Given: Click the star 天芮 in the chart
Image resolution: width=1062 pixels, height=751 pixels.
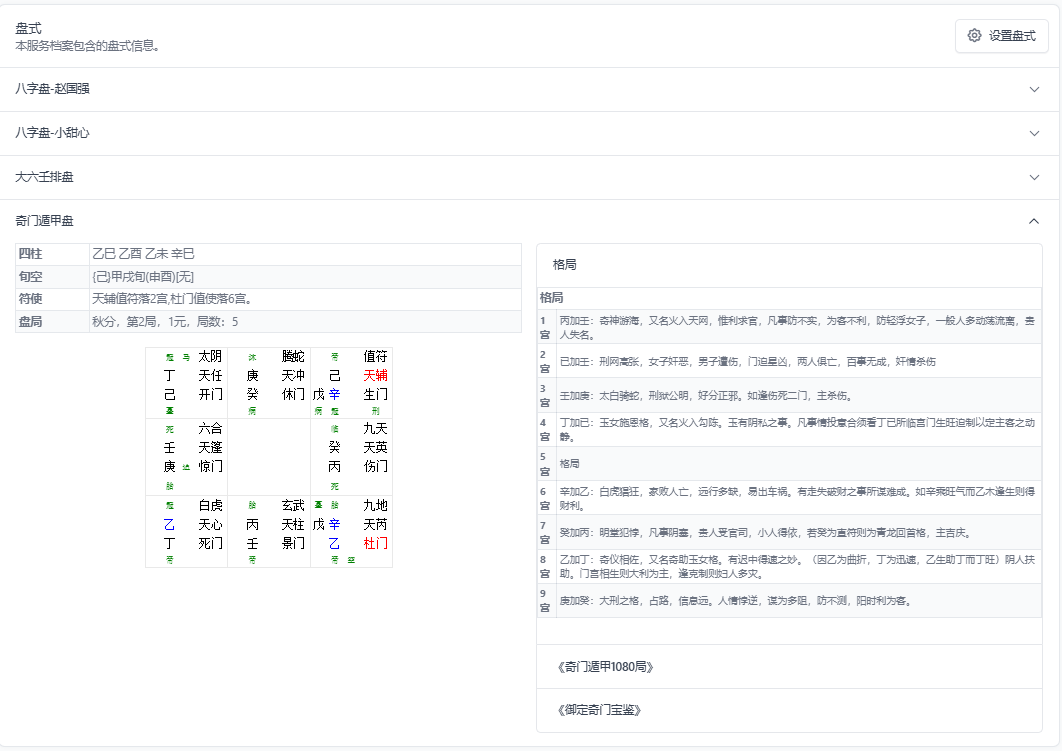Looking at the screenshot, I should tap(375, 524).
